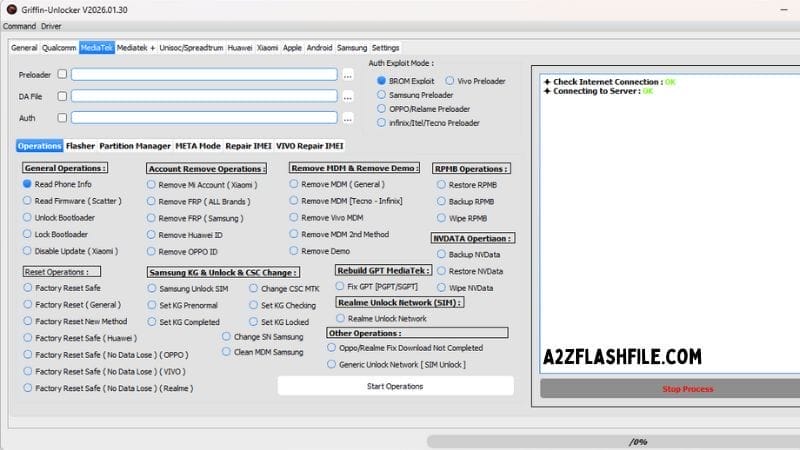
Task: Open the Command menu
Action: coord(19,26)
